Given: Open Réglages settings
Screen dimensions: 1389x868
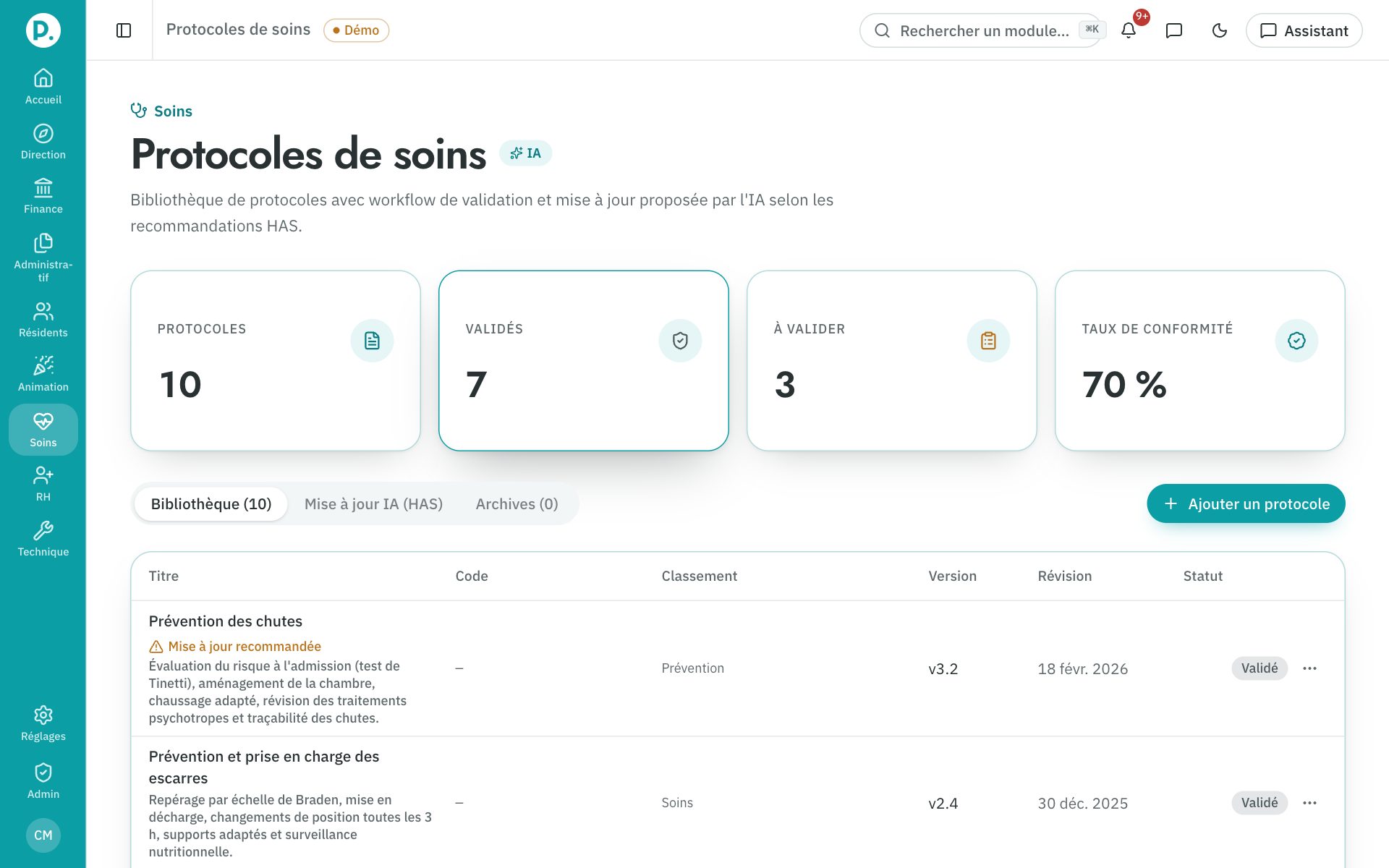Looking at the screenshot, I should click(43, 724).
